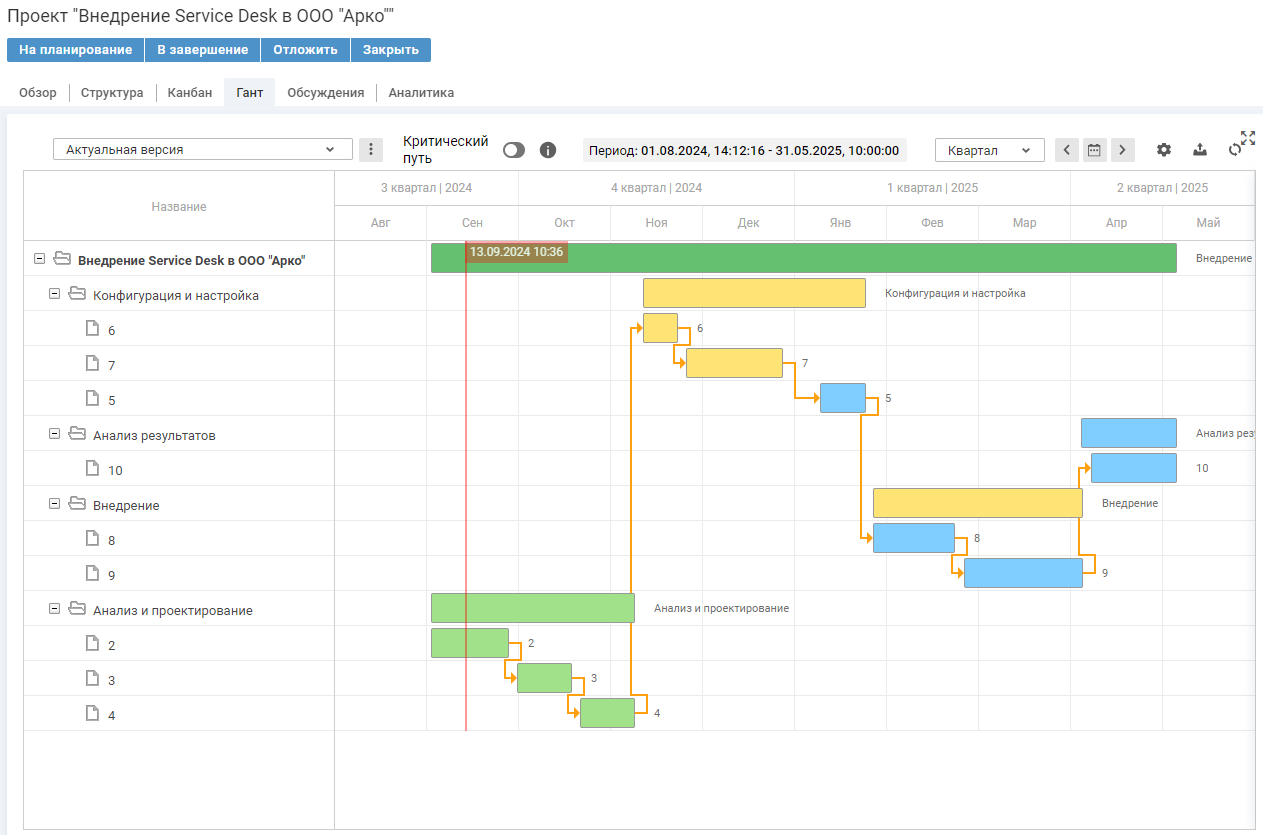Go to next period with right arrow

(1123, 150)
